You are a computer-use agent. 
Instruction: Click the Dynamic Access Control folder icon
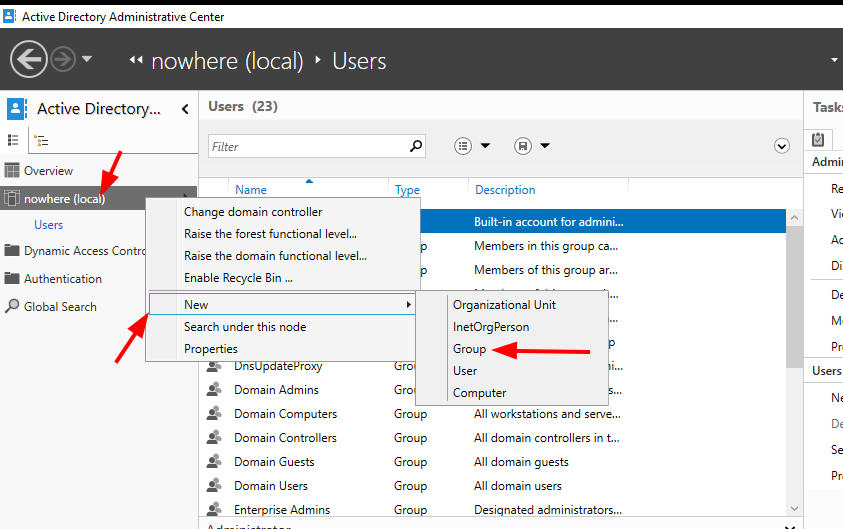pyautogui.click(x=12, y=250)
